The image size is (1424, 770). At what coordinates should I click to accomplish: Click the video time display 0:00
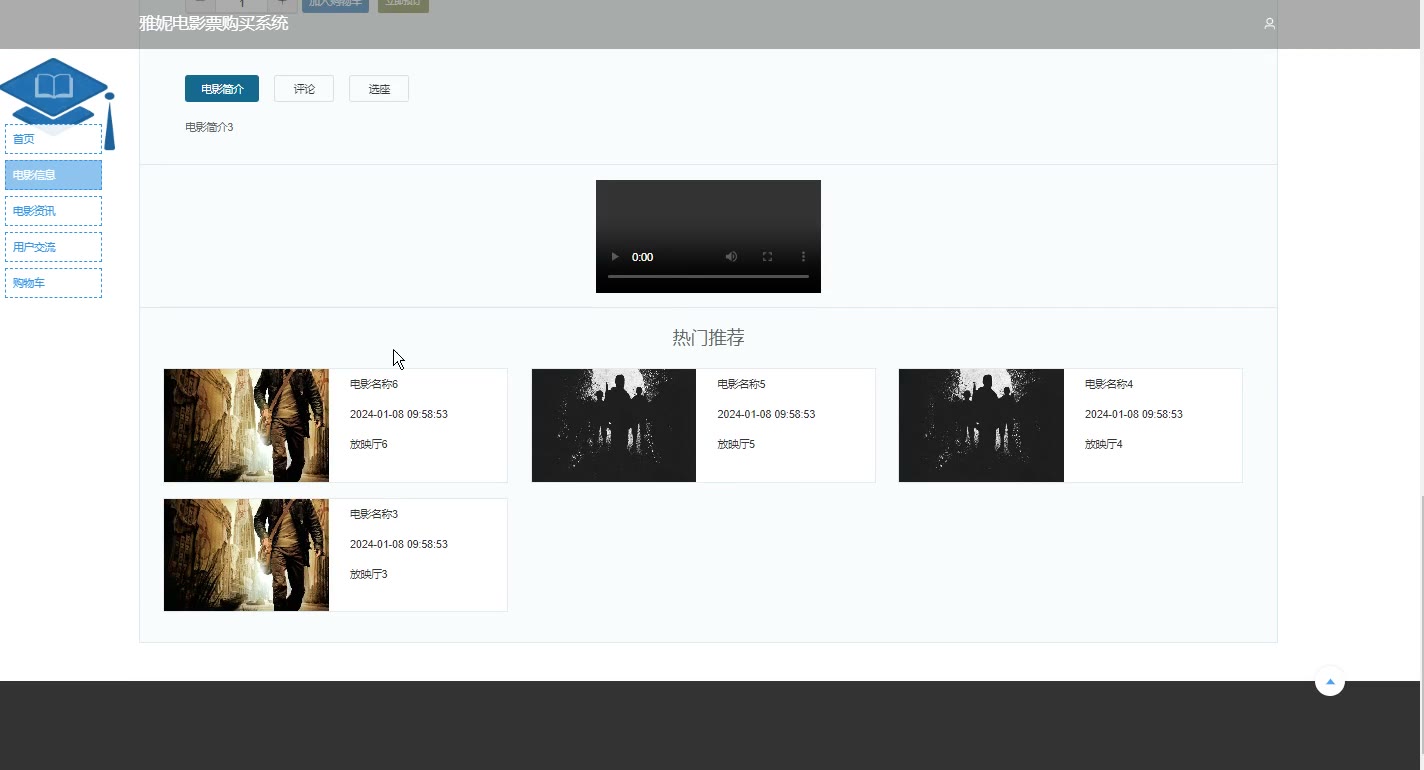(642, 257)
